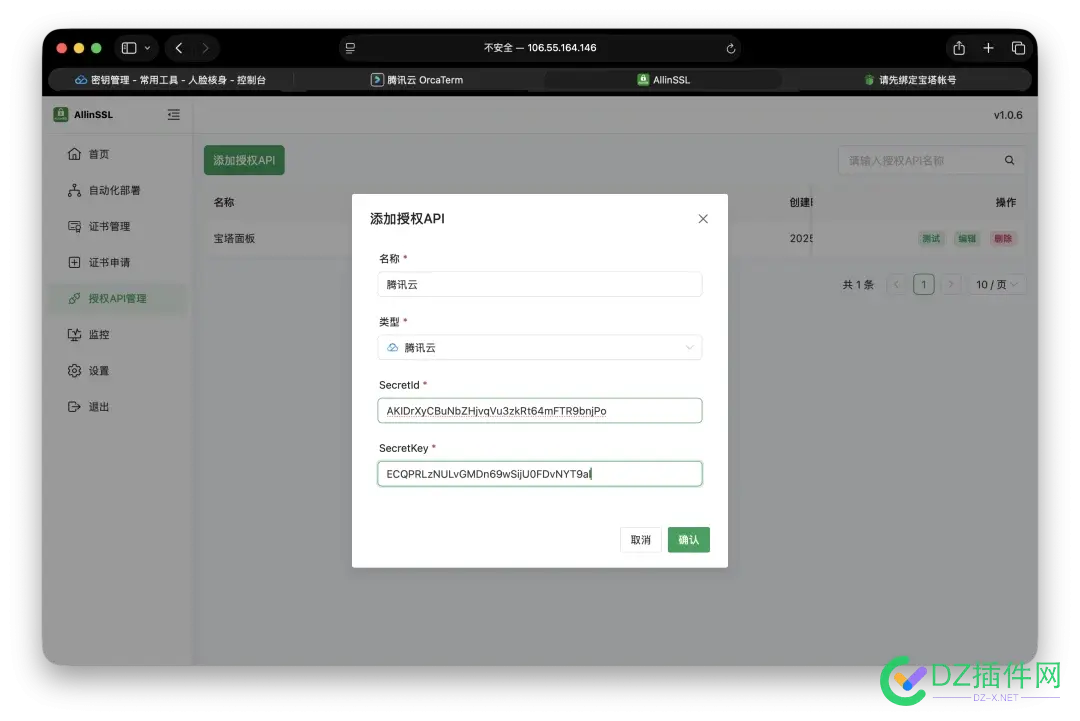Go back in Safari
The width and height of the screenshot is (1080, 721).
(x=179, y=48)
